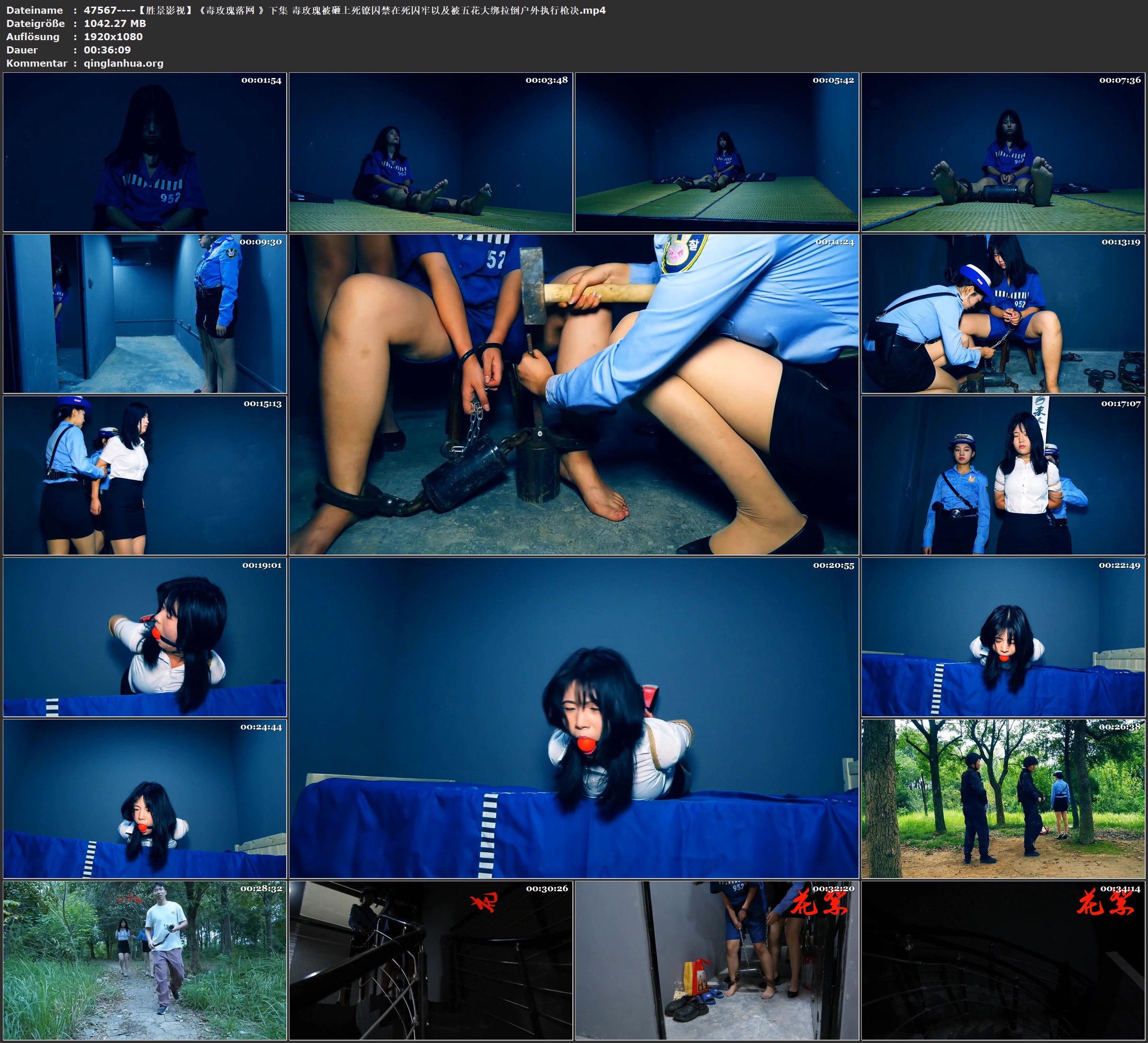The image size is (1148, 1043).
Task: Open the thumbnail stamped 00:32:20
Action: pyautogui.click(x=717, y=960)
